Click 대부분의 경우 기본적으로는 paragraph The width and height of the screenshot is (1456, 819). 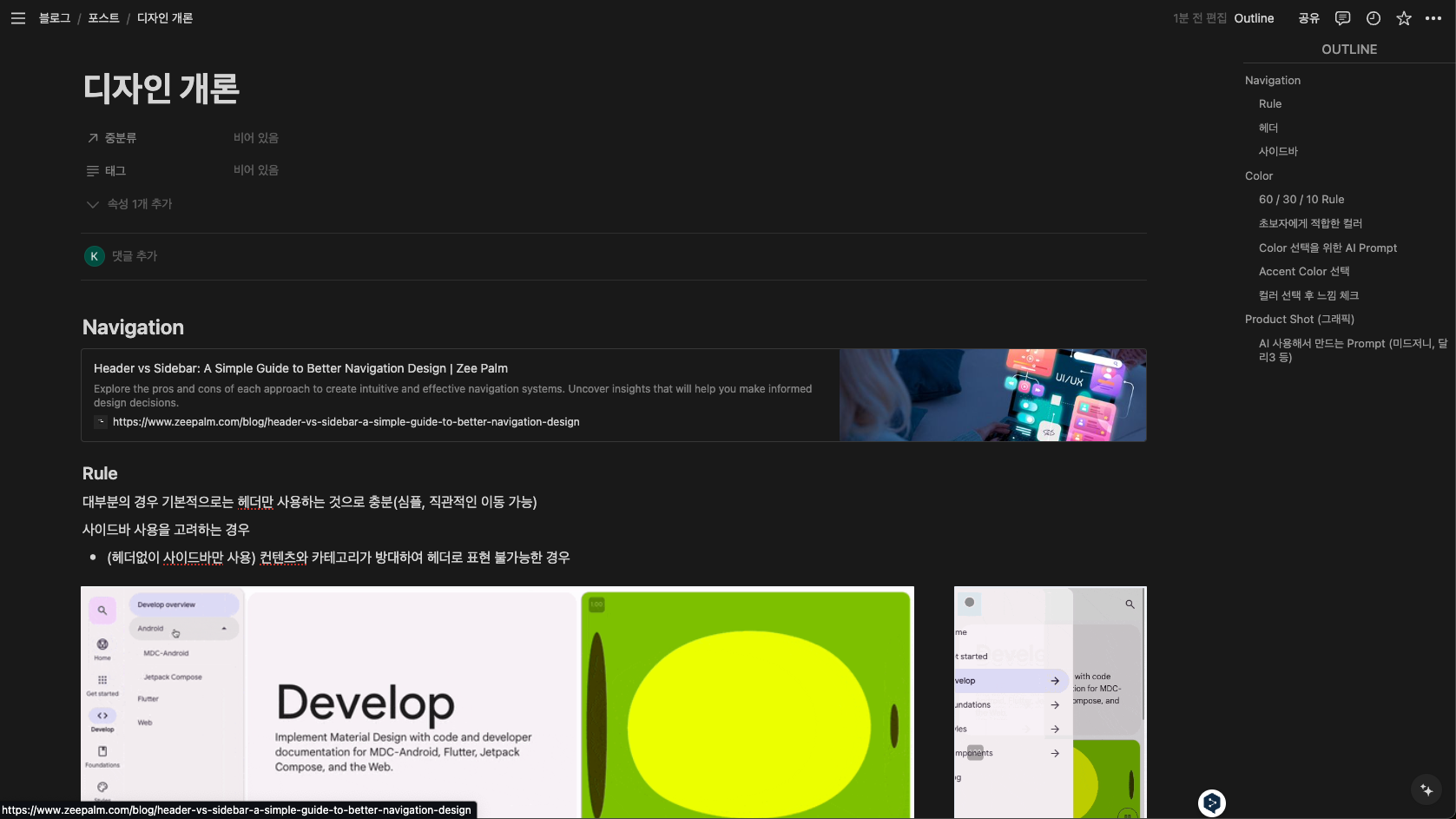(309, 502)
